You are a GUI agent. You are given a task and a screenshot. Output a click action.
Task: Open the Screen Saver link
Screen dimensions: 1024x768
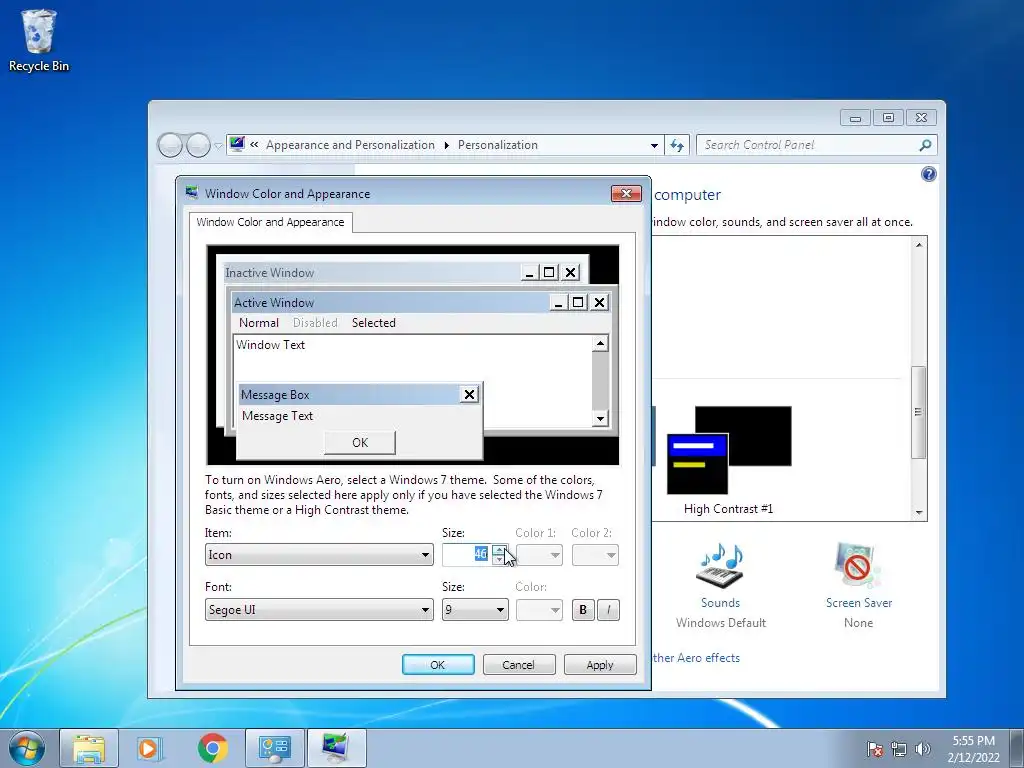859,603
